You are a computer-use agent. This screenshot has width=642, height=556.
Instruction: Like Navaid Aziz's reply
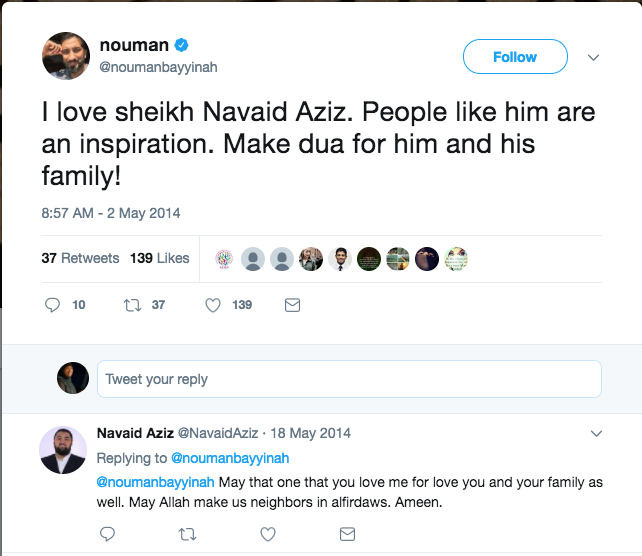(x=267, y=536)
